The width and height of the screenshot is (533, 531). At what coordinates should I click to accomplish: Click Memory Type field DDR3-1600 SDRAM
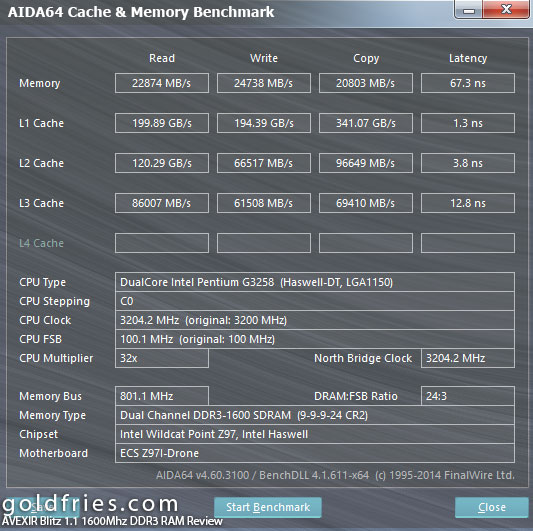click(x=315, y=415)
